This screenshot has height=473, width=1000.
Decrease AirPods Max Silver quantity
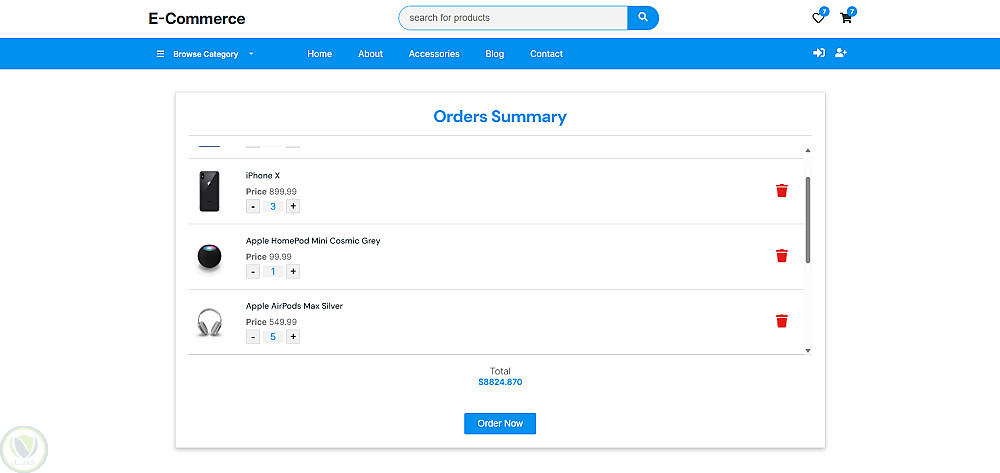tap(253, 337)
